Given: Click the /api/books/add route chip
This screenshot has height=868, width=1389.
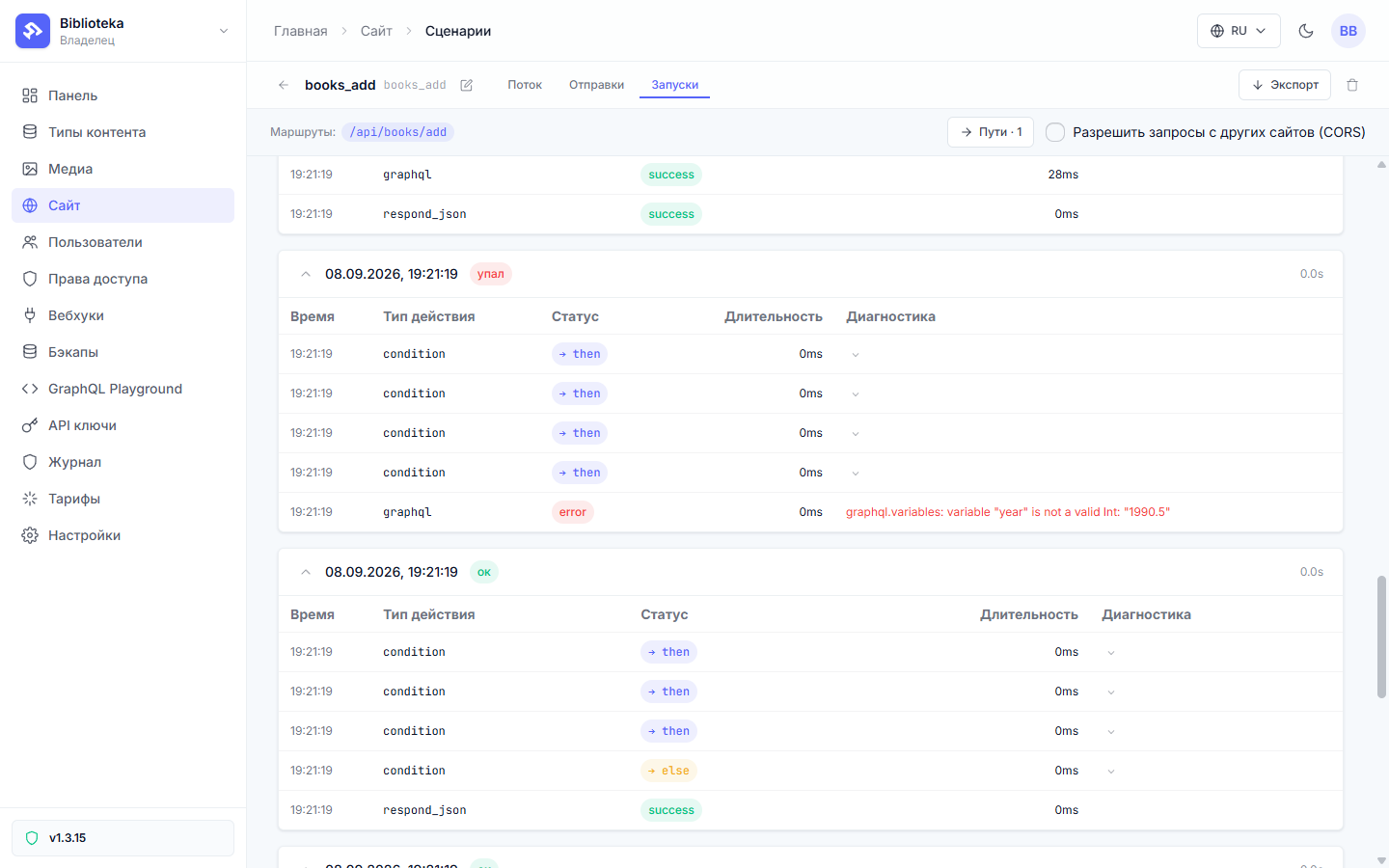Looking at the screenshot, I should click(397, 132).
